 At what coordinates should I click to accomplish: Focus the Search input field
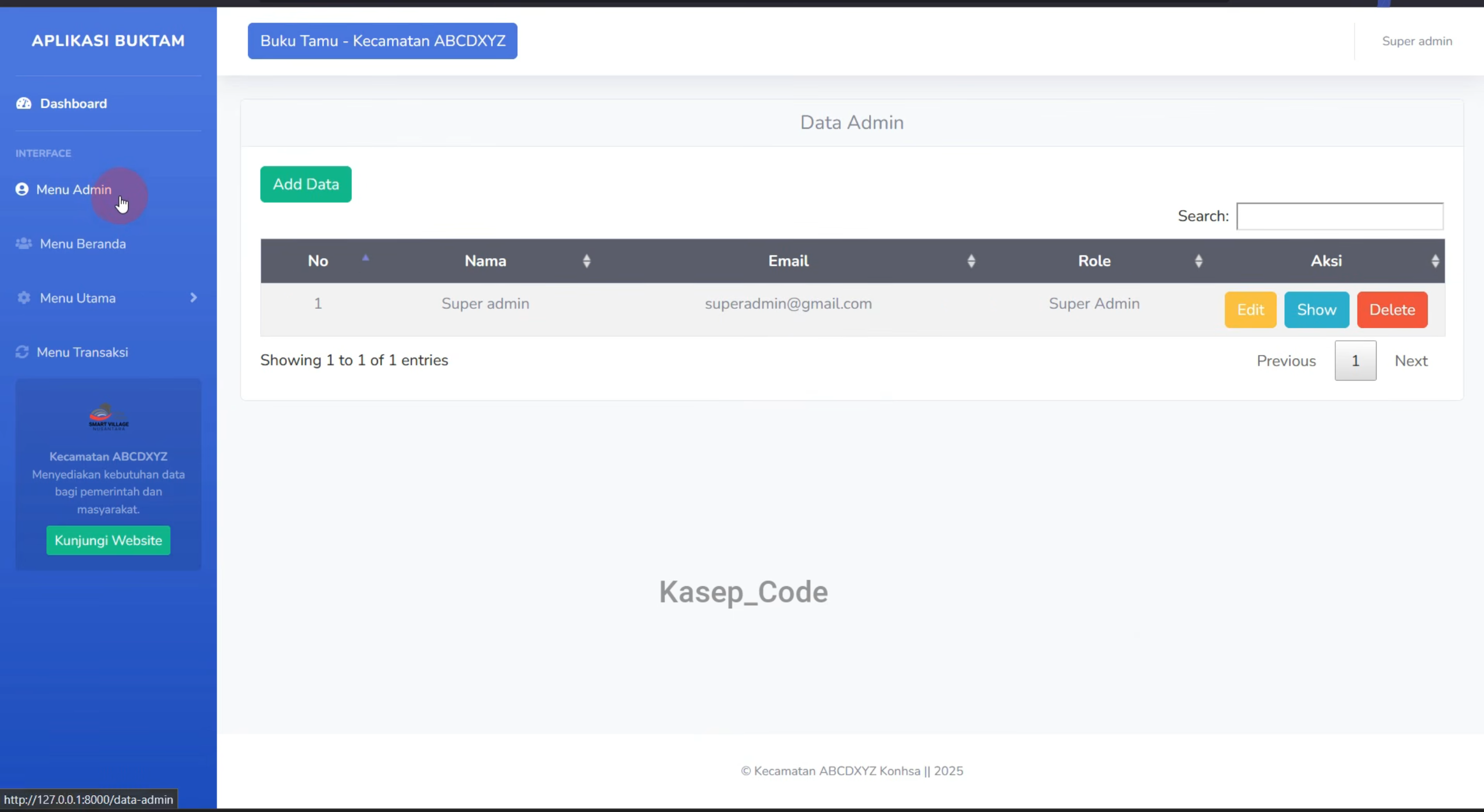point(1339,216)
